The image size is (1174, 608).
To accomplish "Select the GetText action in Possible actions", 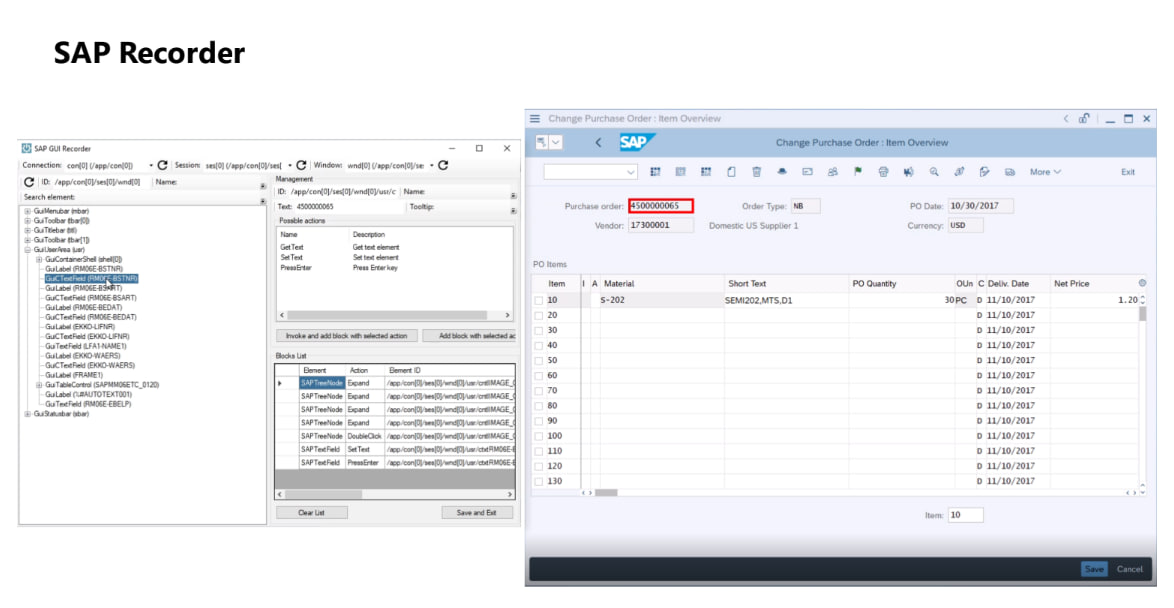I will click(x=292, y=247).
